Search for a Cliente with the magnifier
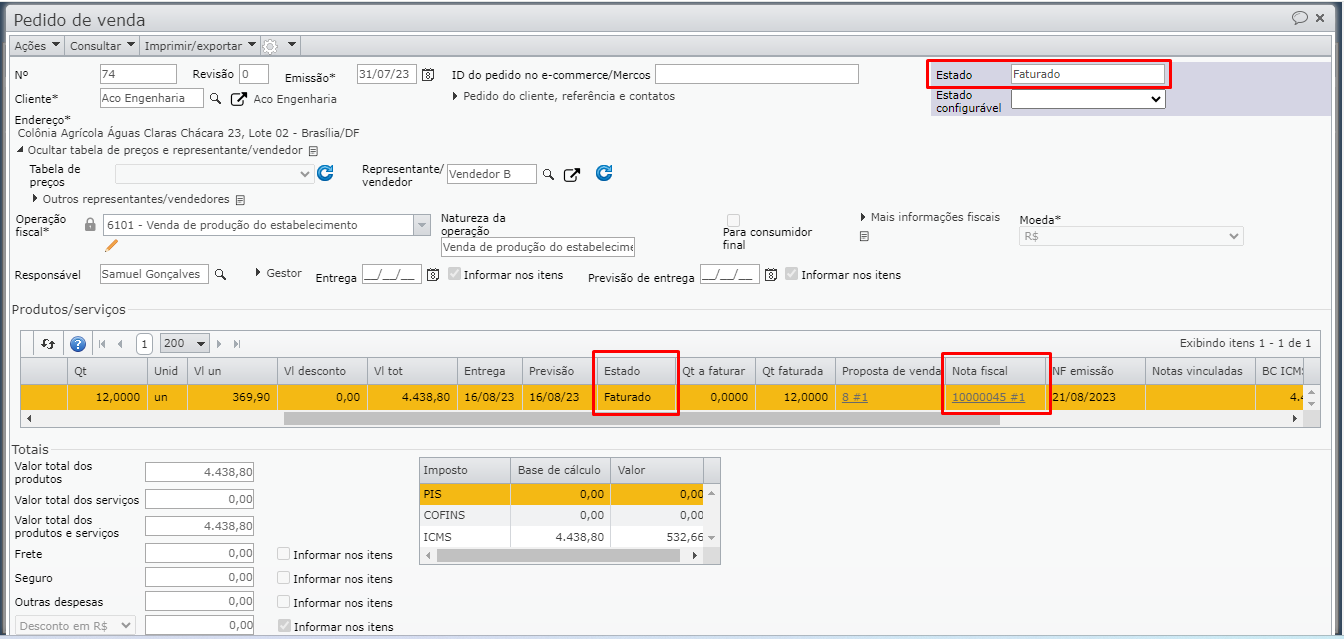Image resolution: width=1344 pixels, height=639 pixels. (x=214, y=98)
